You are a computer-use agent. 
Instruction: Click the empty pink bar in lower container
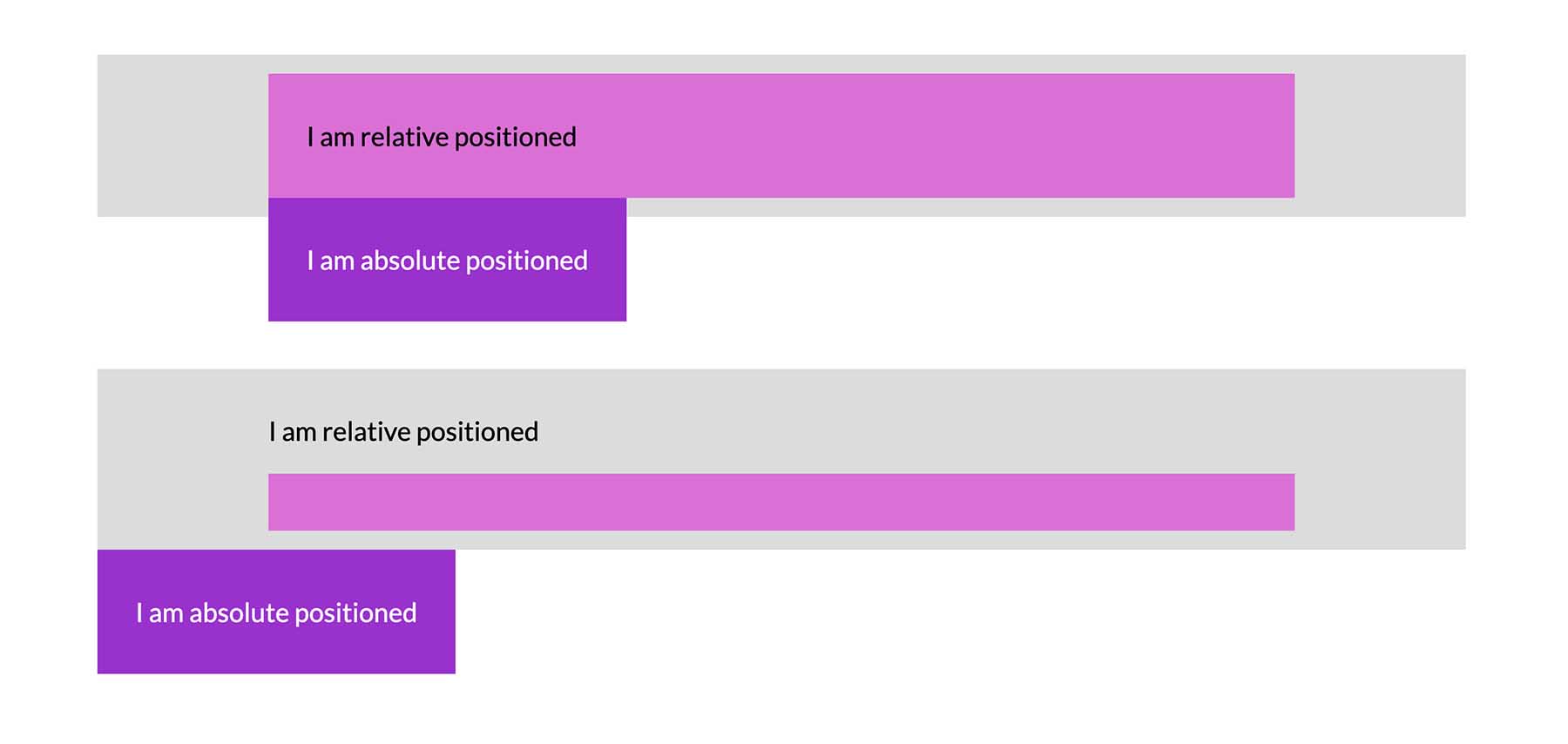click(781, 502)
